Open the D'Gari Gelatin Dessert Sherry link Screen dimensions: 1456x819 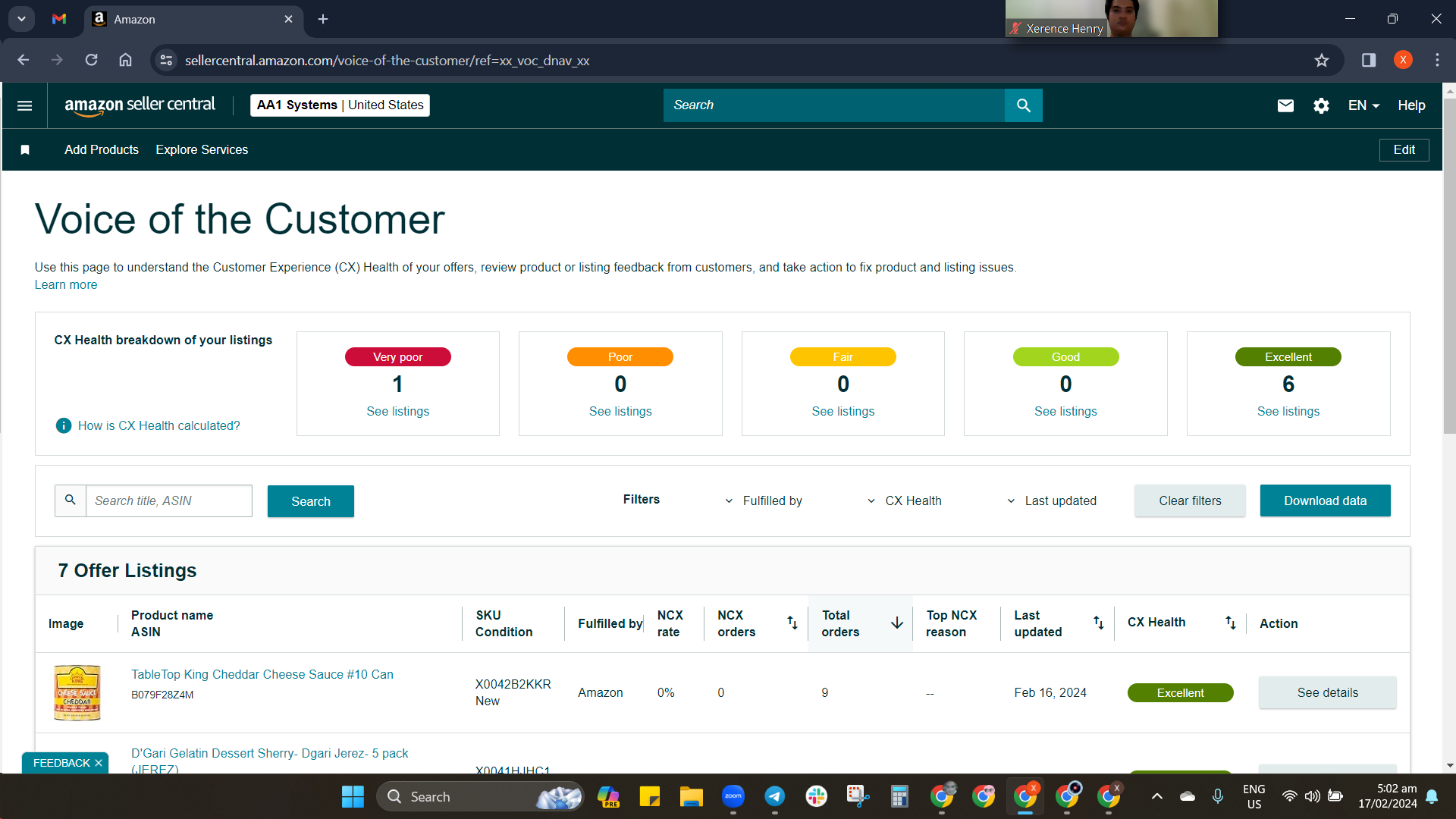point(269,761)
